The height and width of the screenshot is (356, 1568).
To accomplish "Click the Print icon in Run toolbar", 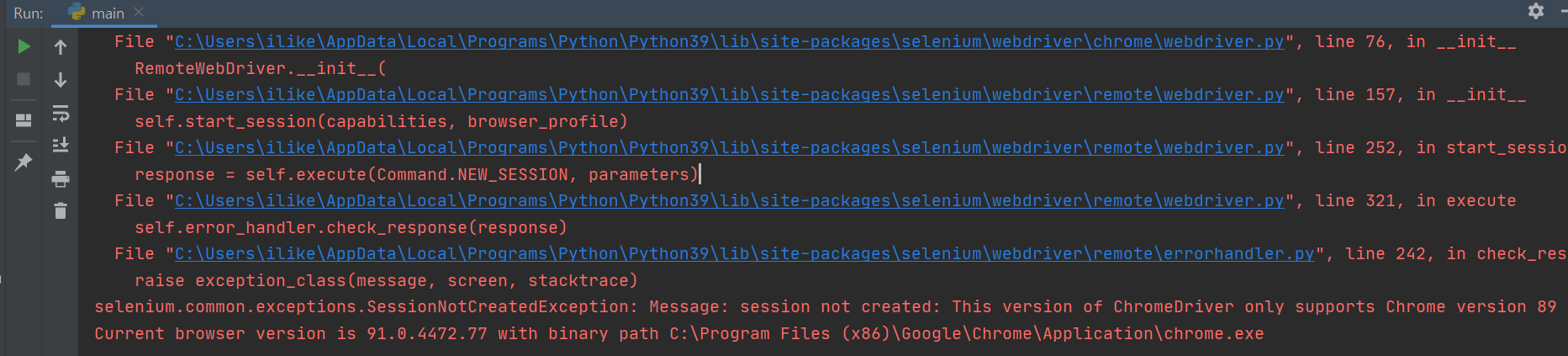I will pyautogui.click(x=61, y=178).
